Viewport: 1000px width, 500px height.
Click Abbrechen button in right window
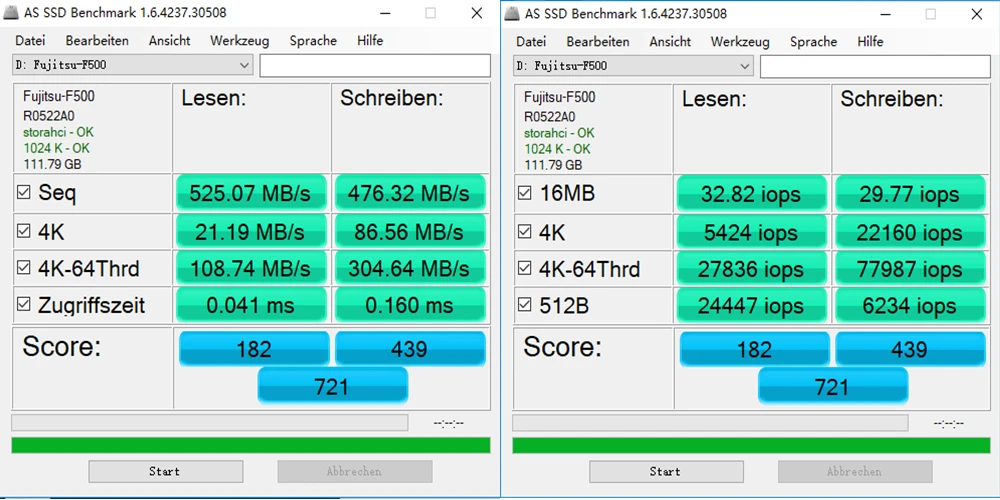tap(855, 471)
